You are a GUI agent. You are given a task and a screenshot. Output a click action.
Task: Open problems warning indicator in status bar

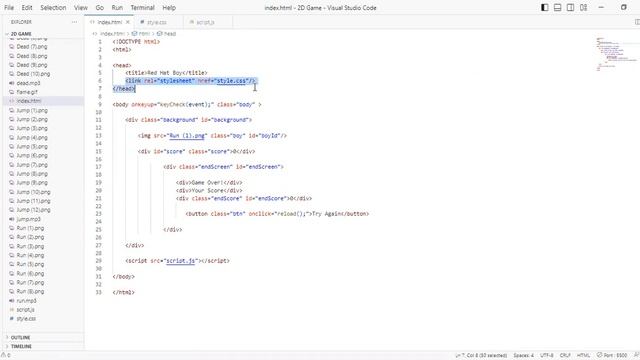coord(6,355)
